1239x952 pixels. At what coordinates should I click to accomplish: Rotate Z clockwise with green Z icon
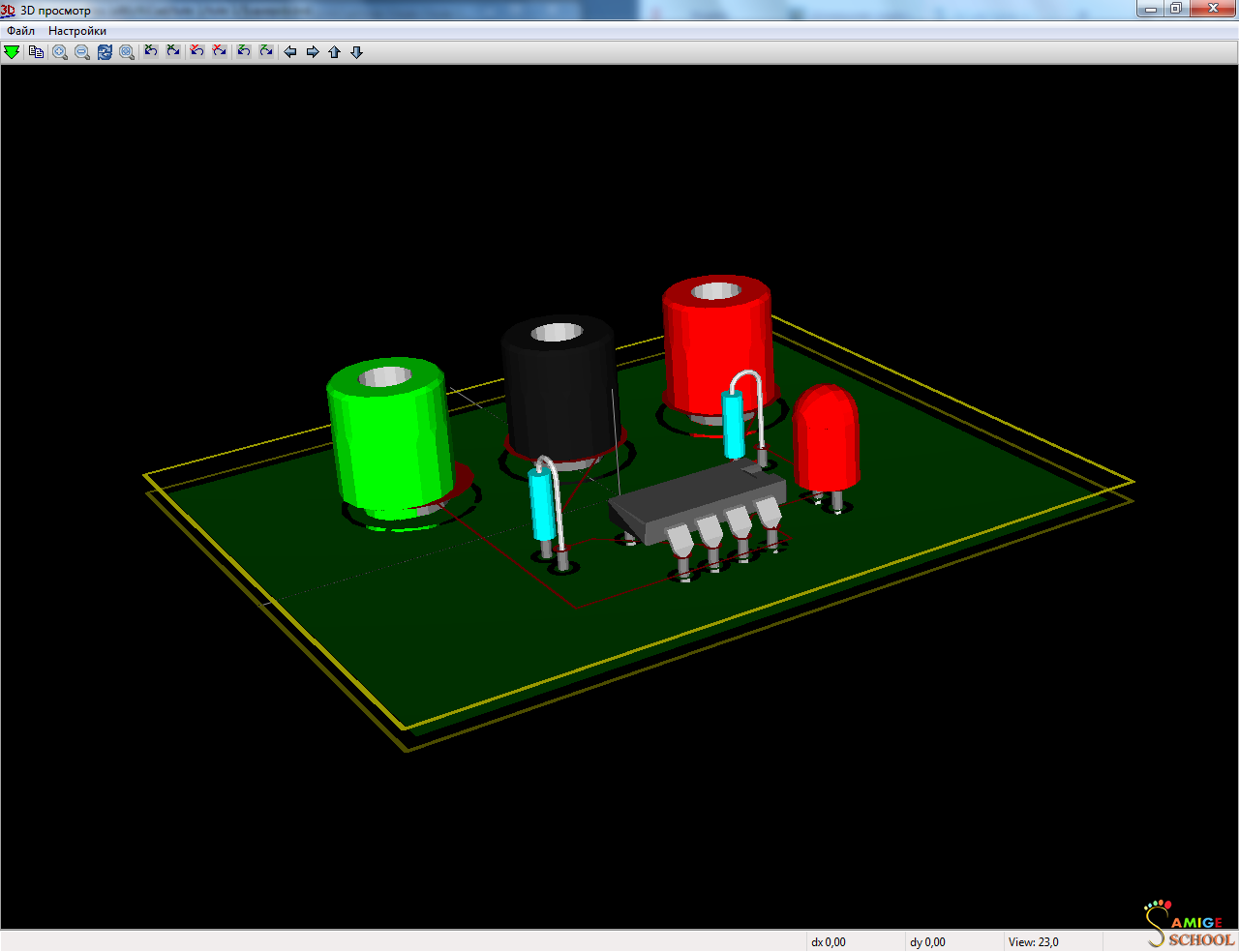click(266, 51)
